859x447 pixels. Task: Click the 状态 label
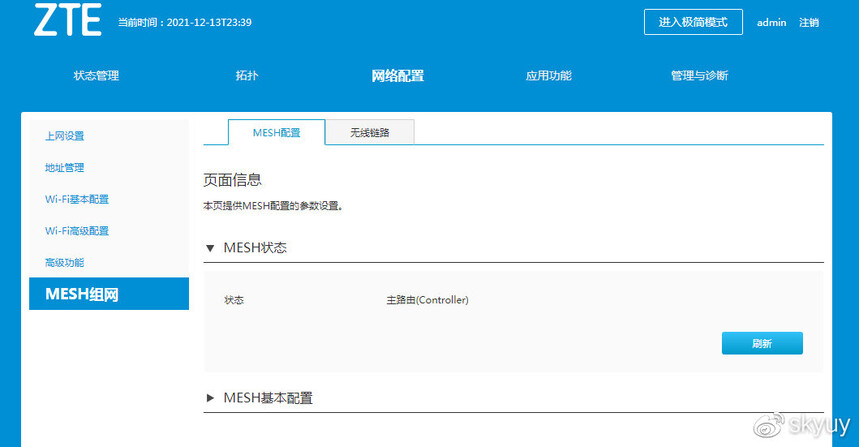(234, 300)
